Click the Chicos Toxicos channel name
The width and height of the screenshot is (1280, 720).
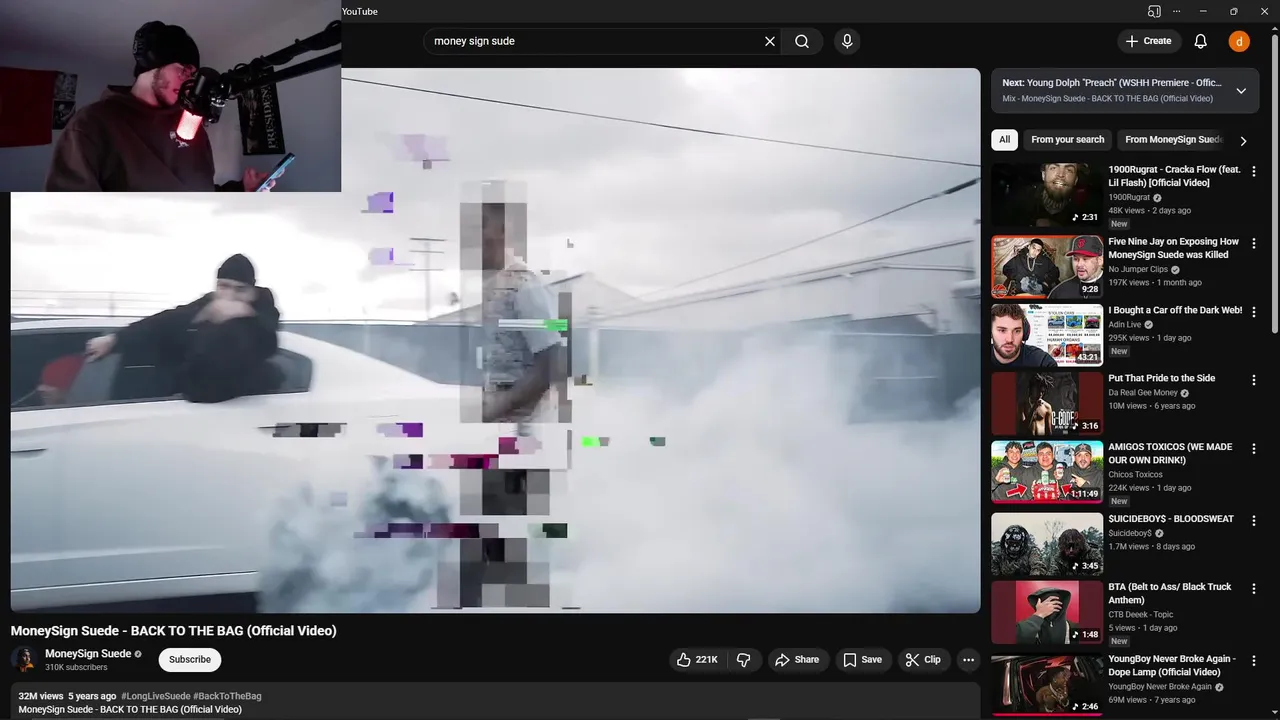coord(1135,475)
